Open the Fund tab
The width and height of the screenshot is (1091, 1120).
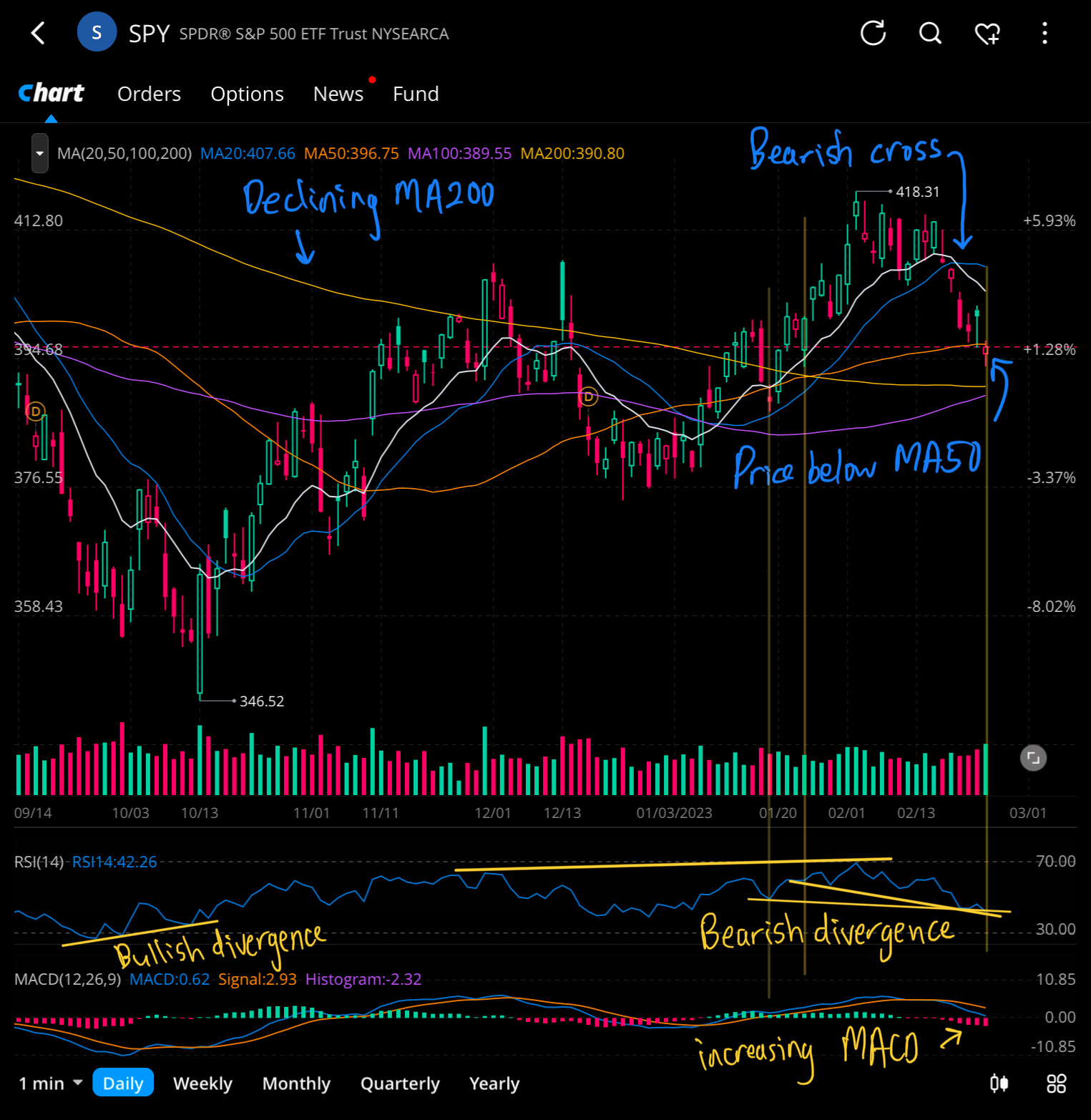tap(416, 94)
